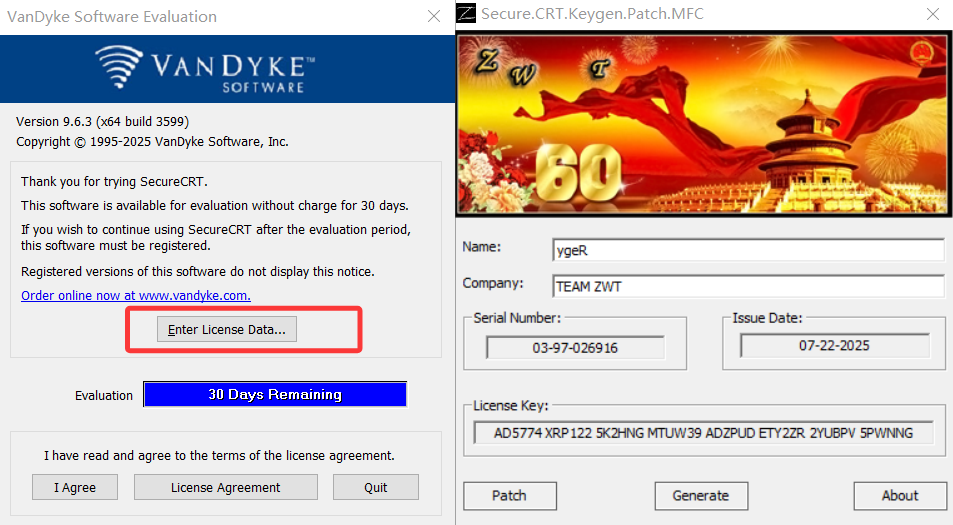Click the Serial Number field 03-97-026916
This screenshot has height=525, width=953.
coord(575,348)
